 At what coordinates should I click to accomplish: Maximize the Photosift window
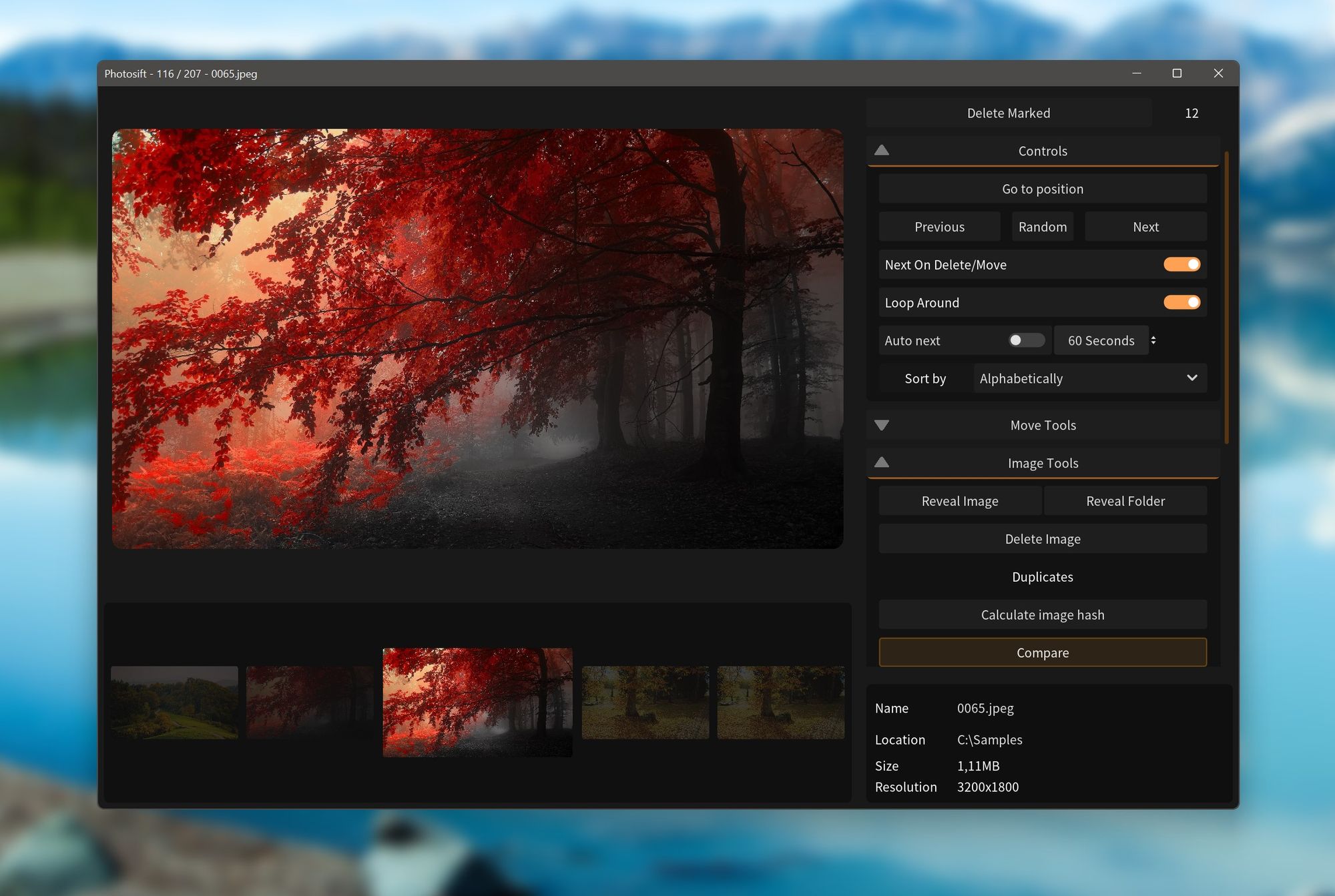click(x=1177, y=73)
